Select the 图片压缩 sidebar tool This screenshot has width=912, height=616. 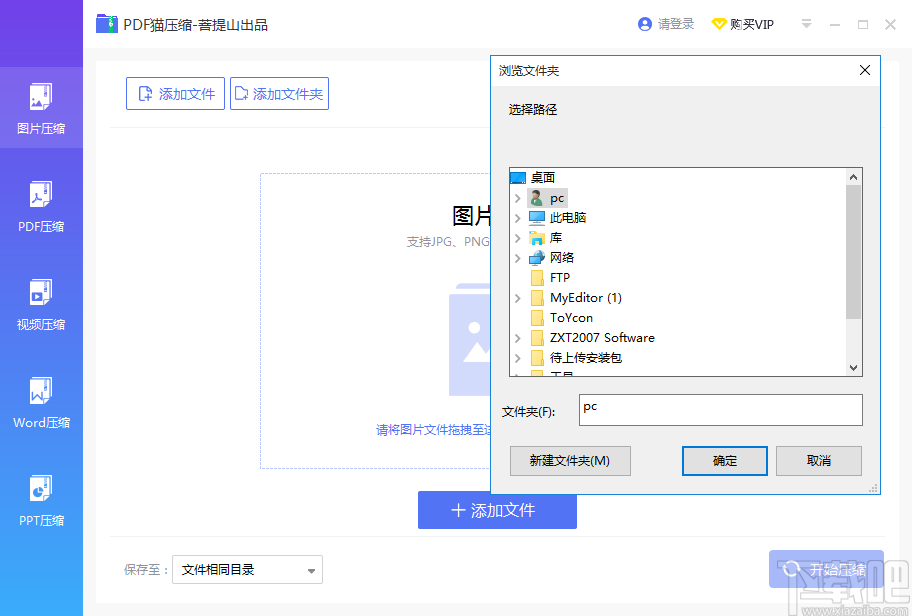pyautogui.click(x=41, y=108)
